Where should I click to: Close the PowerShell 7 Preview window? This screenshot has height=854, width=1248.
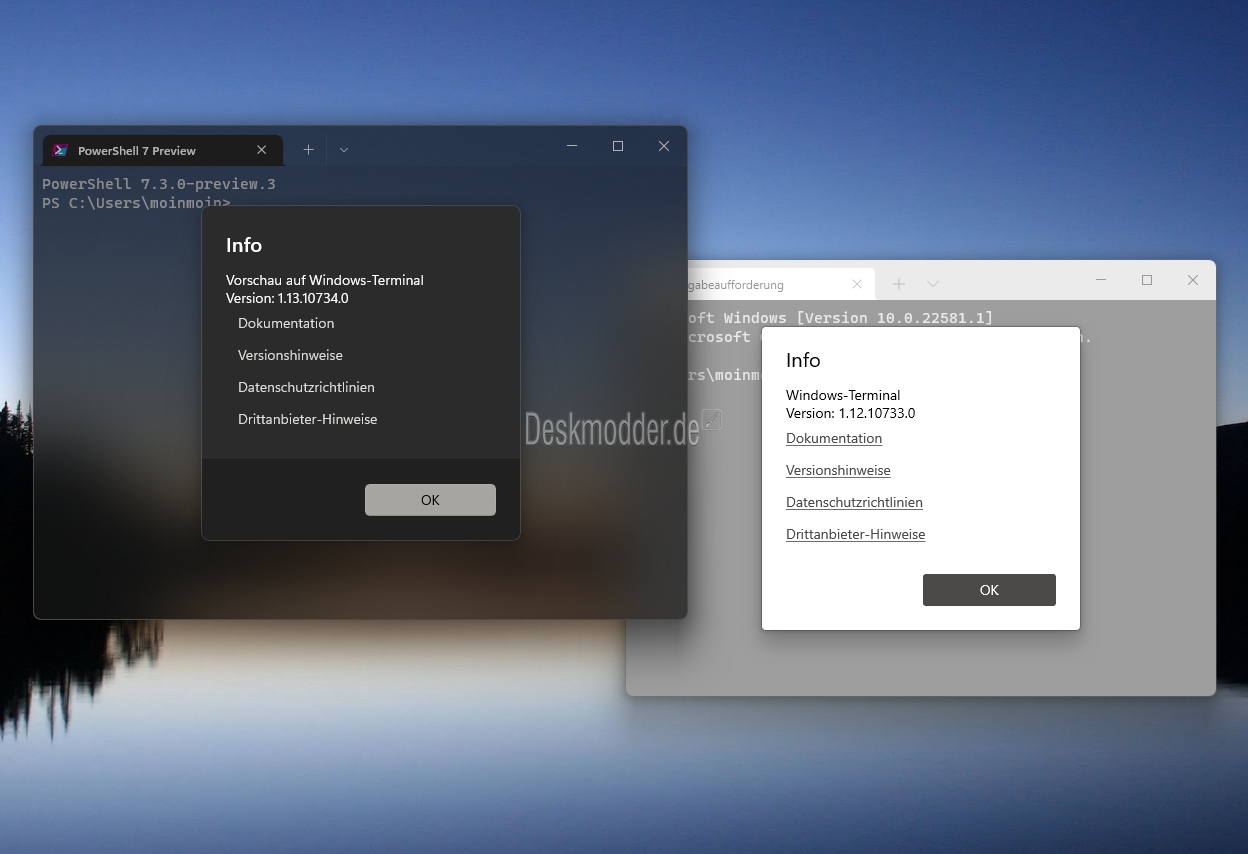click(664, 146)
